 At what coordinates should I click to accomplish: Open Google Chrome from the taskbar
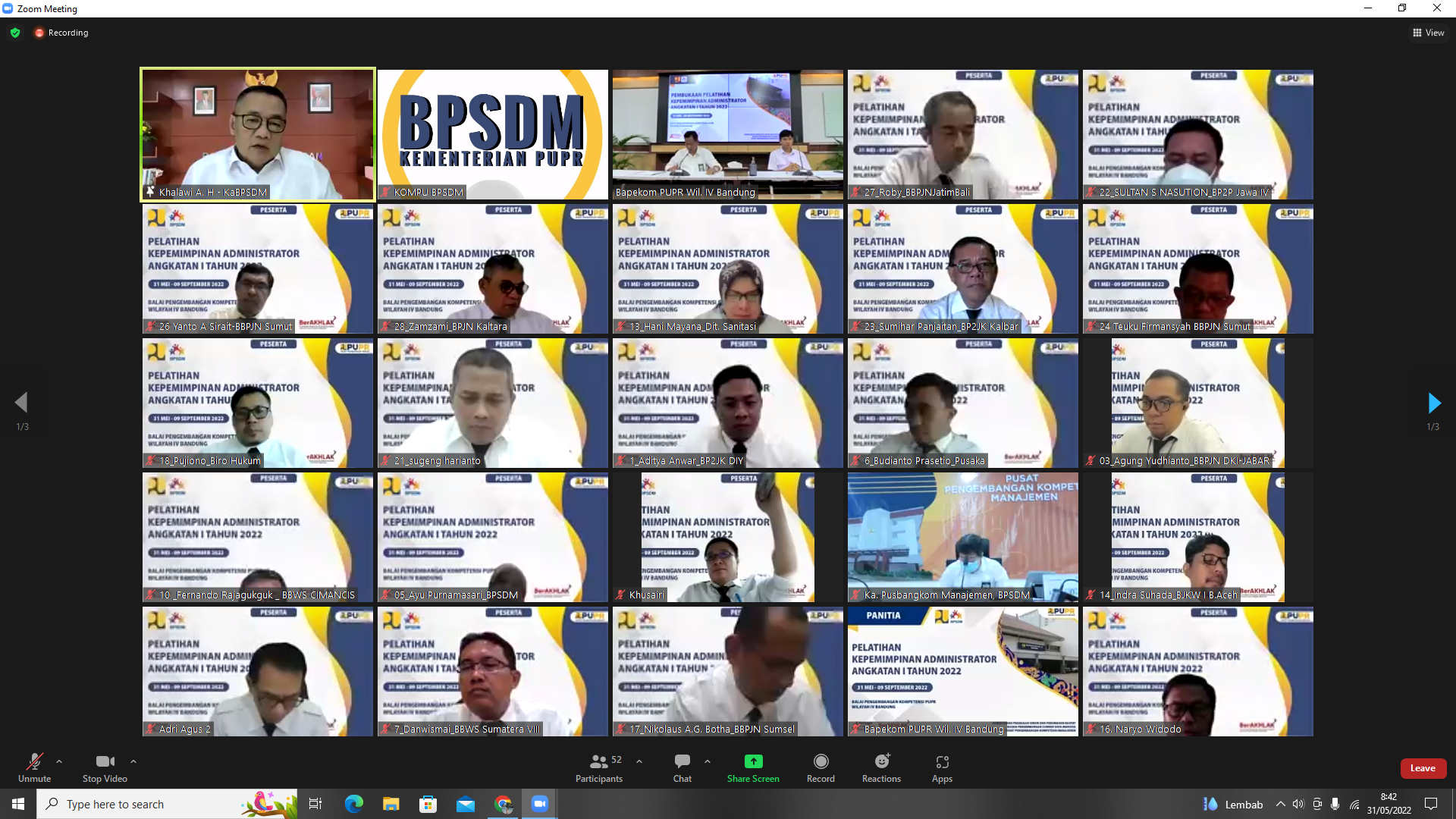[503, 804]
